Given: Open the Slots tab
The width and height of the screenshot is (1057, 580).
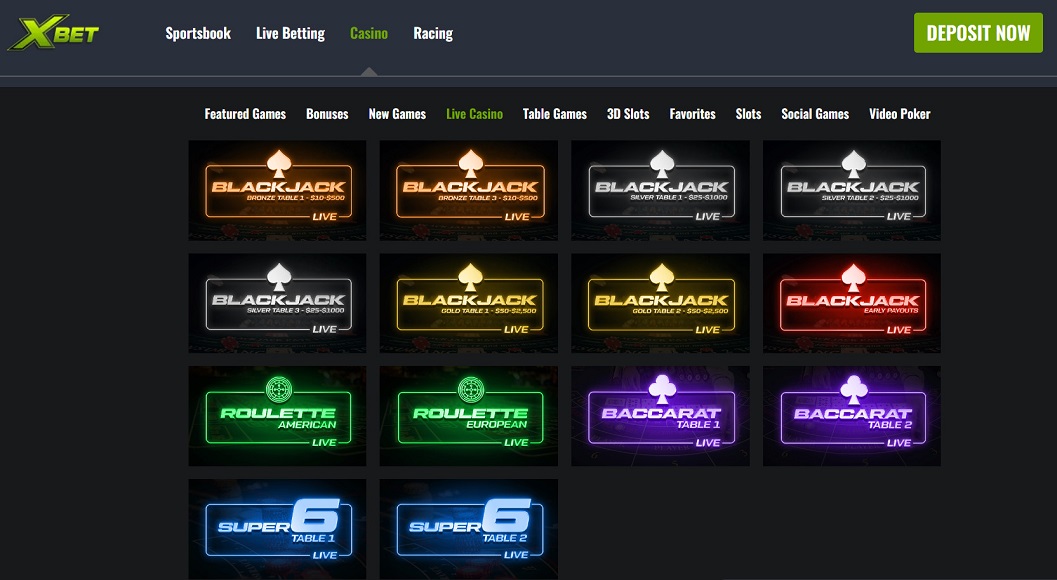Looking at the screenshot, I should (748, 114).
